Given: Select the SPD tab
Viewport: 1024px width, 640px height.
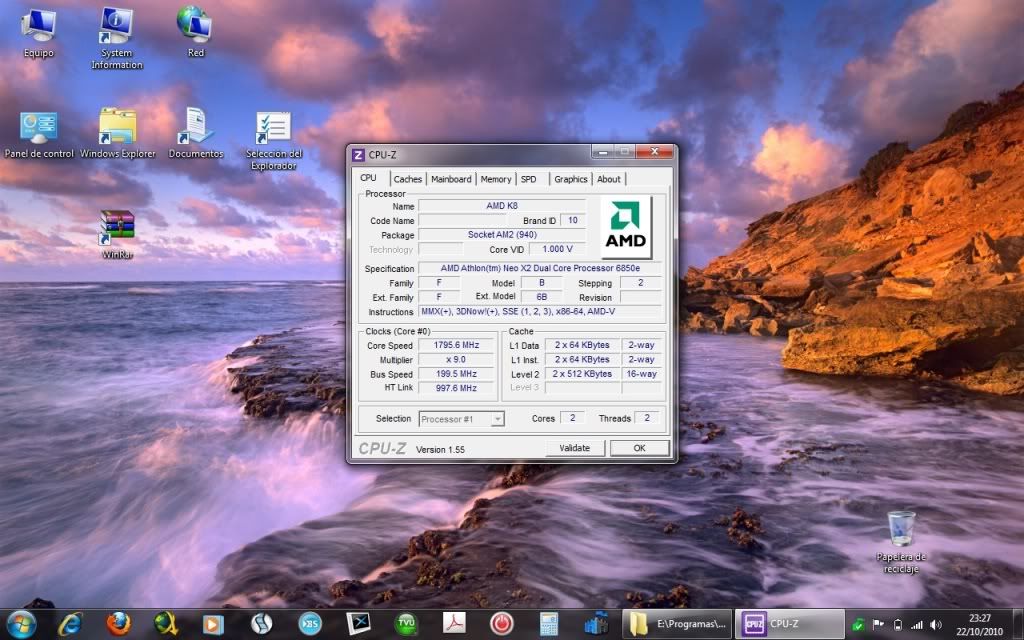Looking at the screenshot, I should click(528, 179).
